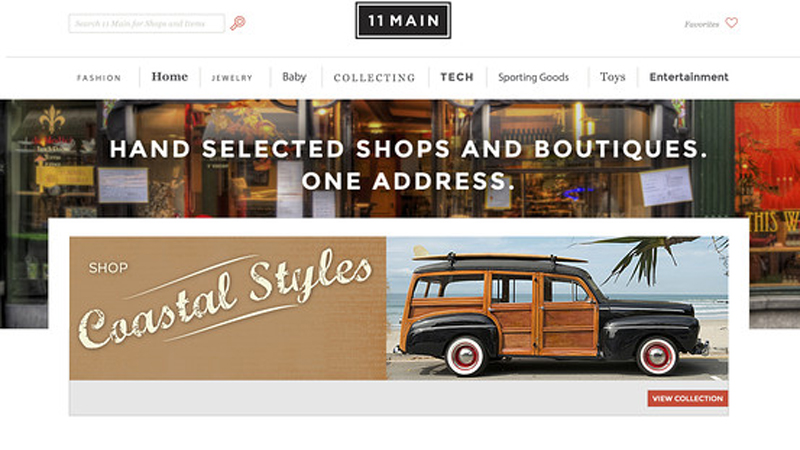Open the Baby category
The image size is (800, 450).
point(294,77)
